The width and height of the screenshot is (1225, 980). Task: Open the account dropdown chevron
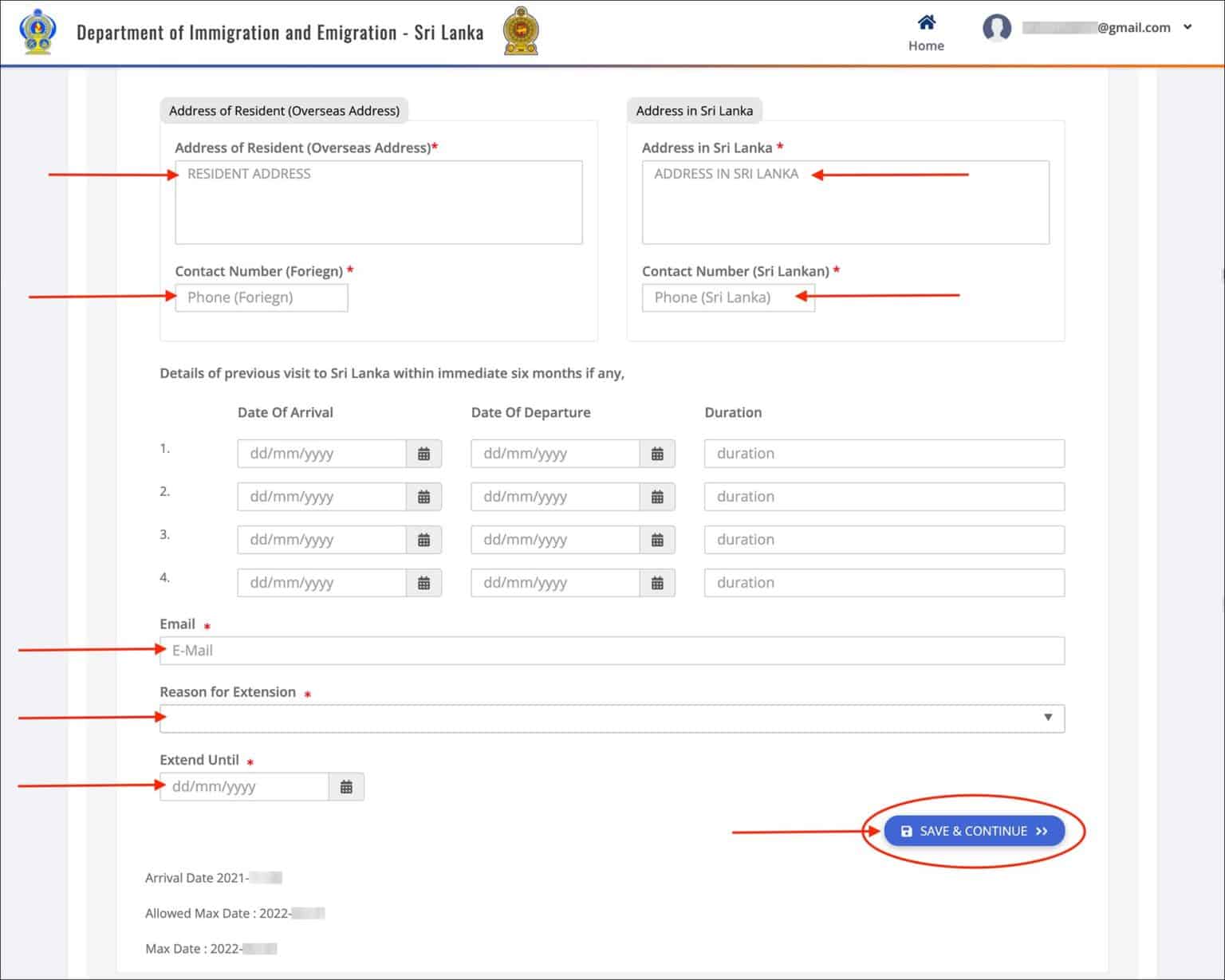(1188, 27)
